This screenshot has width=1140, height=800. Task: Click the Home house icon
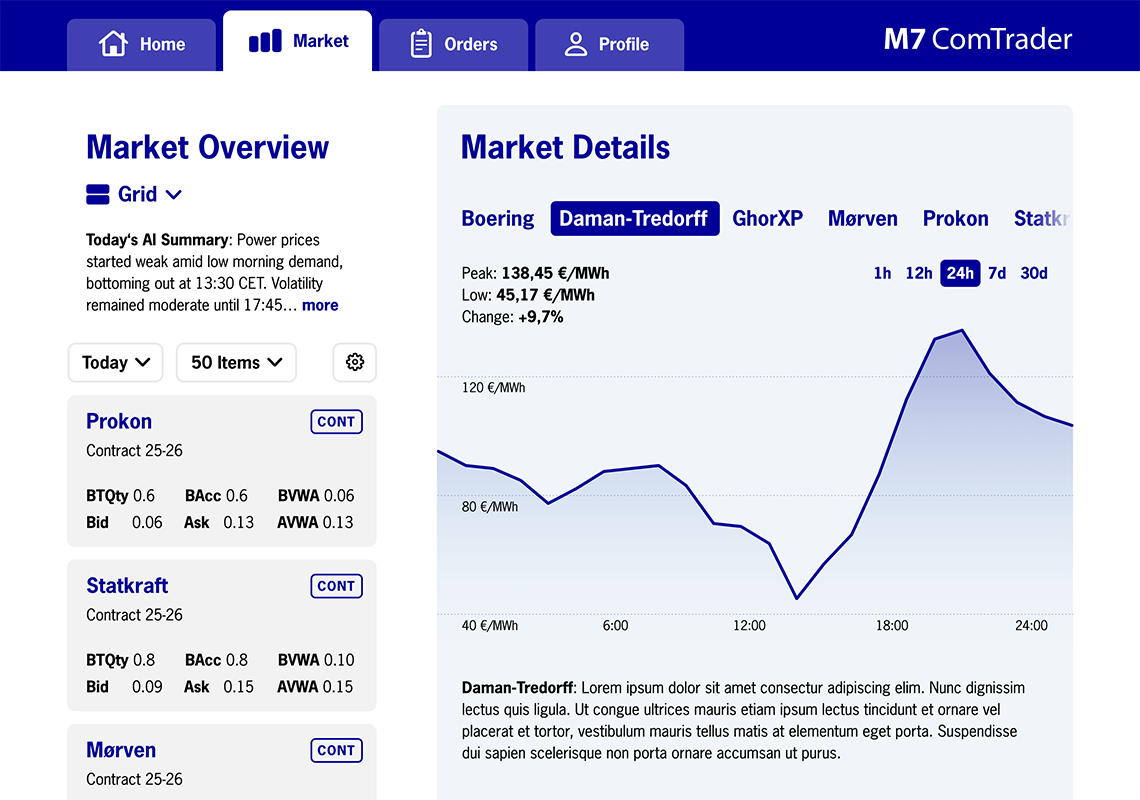tap(114, 44)
